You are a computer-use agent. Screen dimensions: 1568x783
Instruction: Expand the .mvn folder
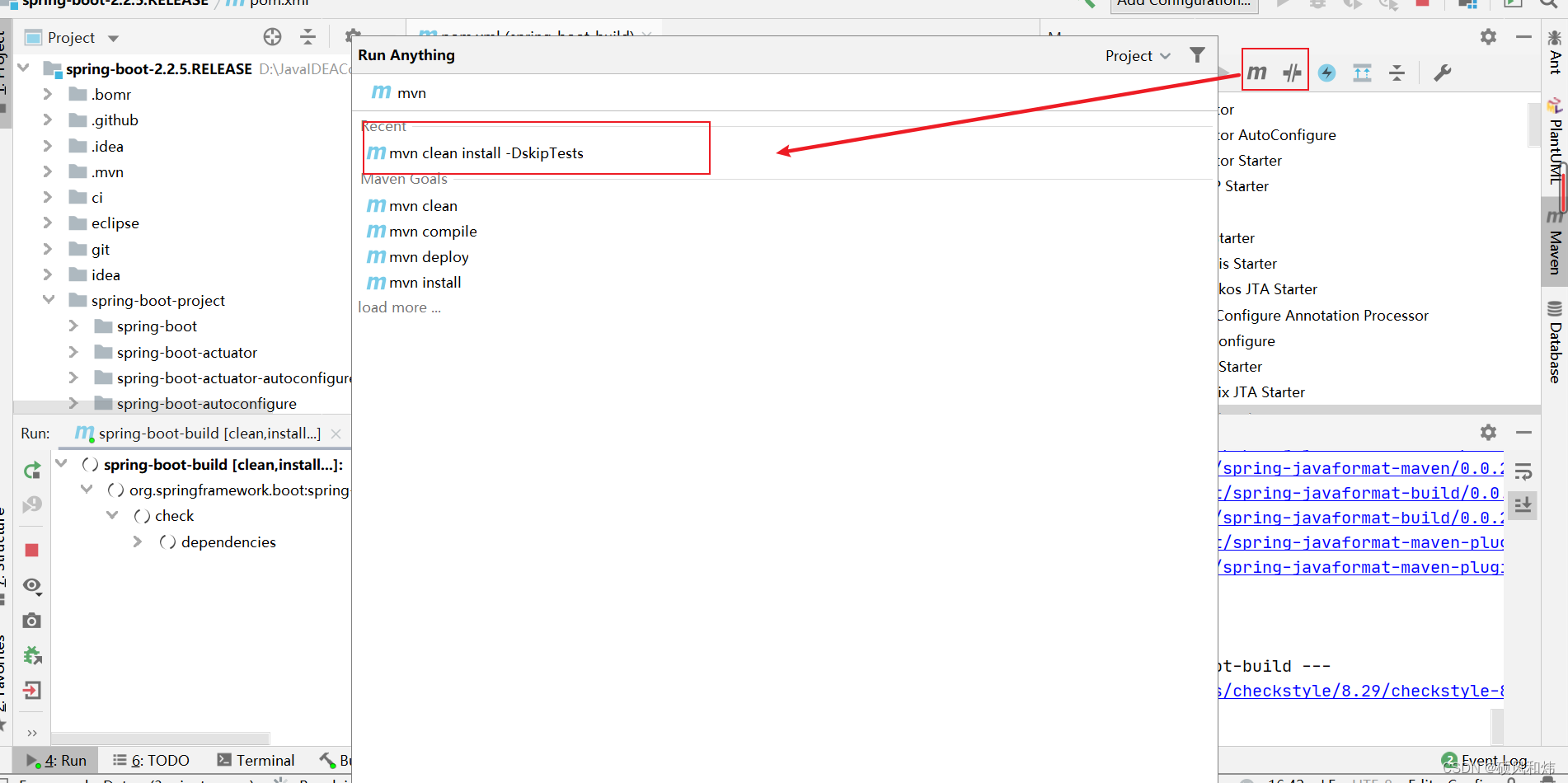[48, 171]
